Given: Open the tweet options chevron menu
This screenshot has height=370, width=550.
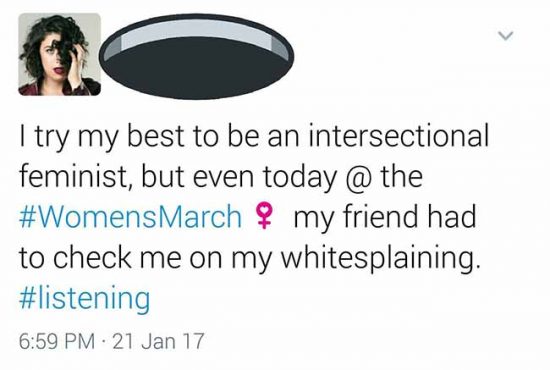Looking at the screenshot, I should click(x=505, y=35).
